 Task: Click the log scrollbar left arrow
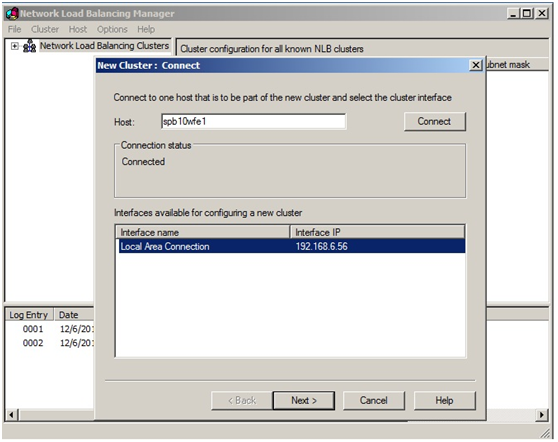pos(12,415)
